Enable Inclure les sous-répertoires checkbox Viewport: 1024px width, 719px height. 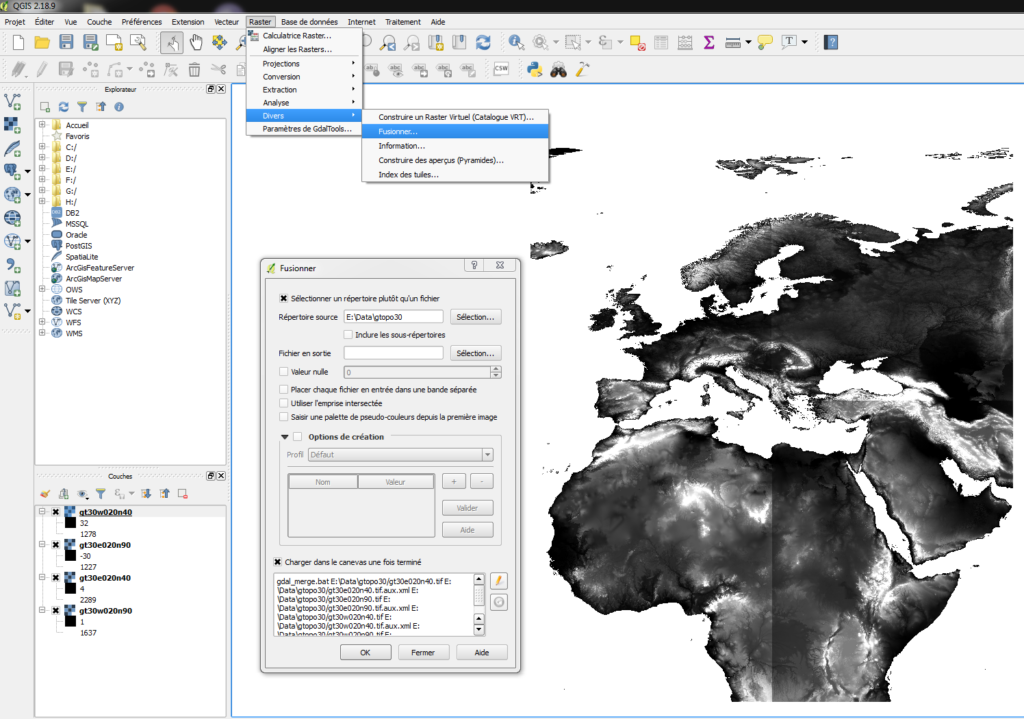(348, 334)
